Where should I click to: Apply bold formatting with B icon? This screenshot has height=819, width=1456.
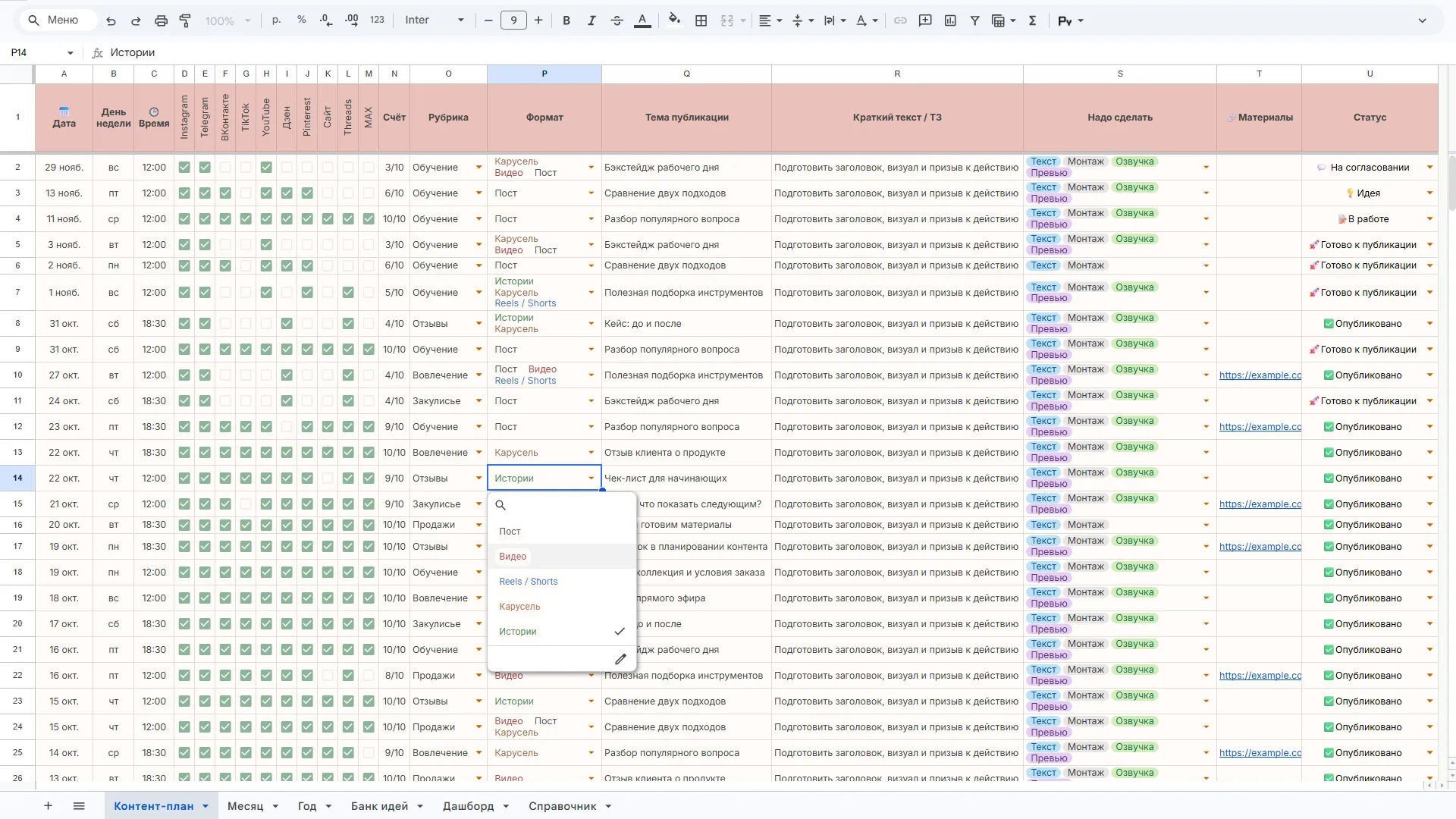566,20
